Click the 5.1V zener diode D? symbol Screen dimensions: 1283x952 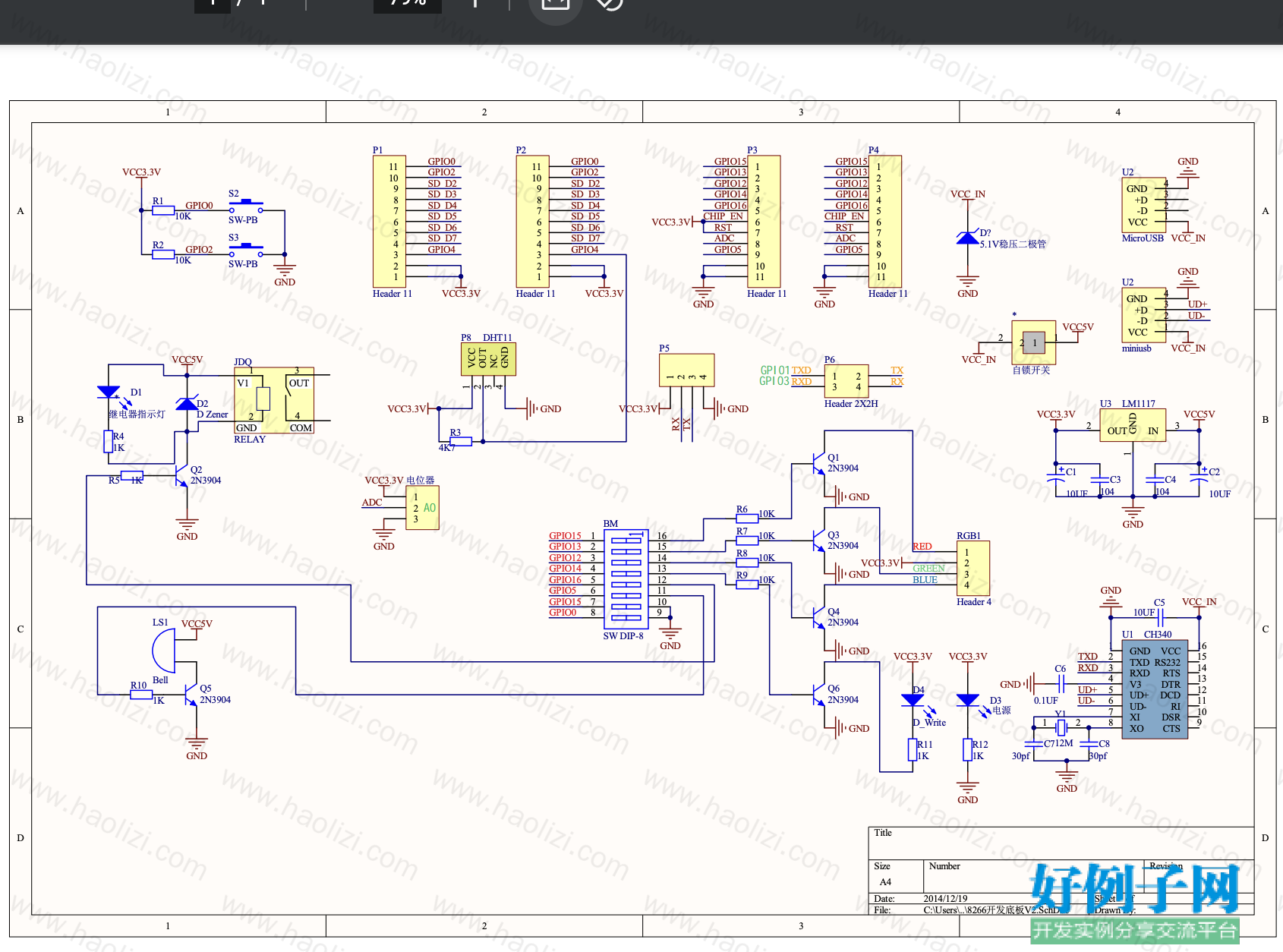click(967, 238)
